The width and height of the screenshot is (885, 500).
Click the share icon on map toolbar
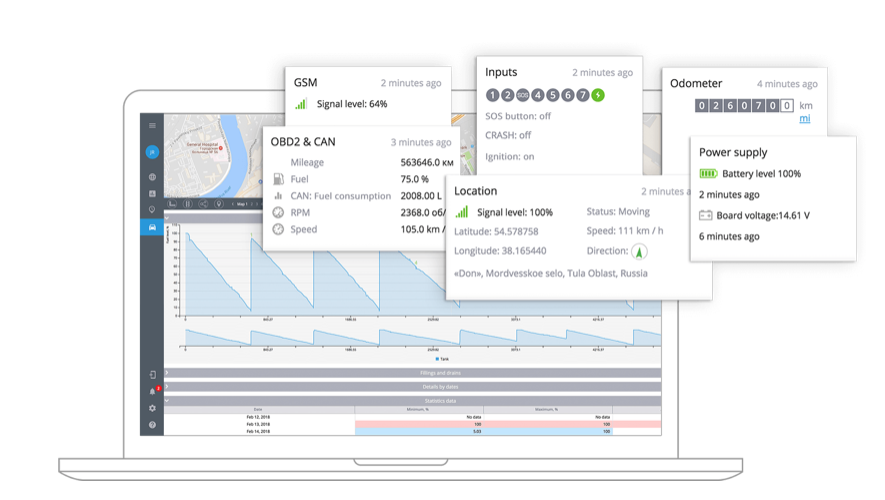point(204,204)
